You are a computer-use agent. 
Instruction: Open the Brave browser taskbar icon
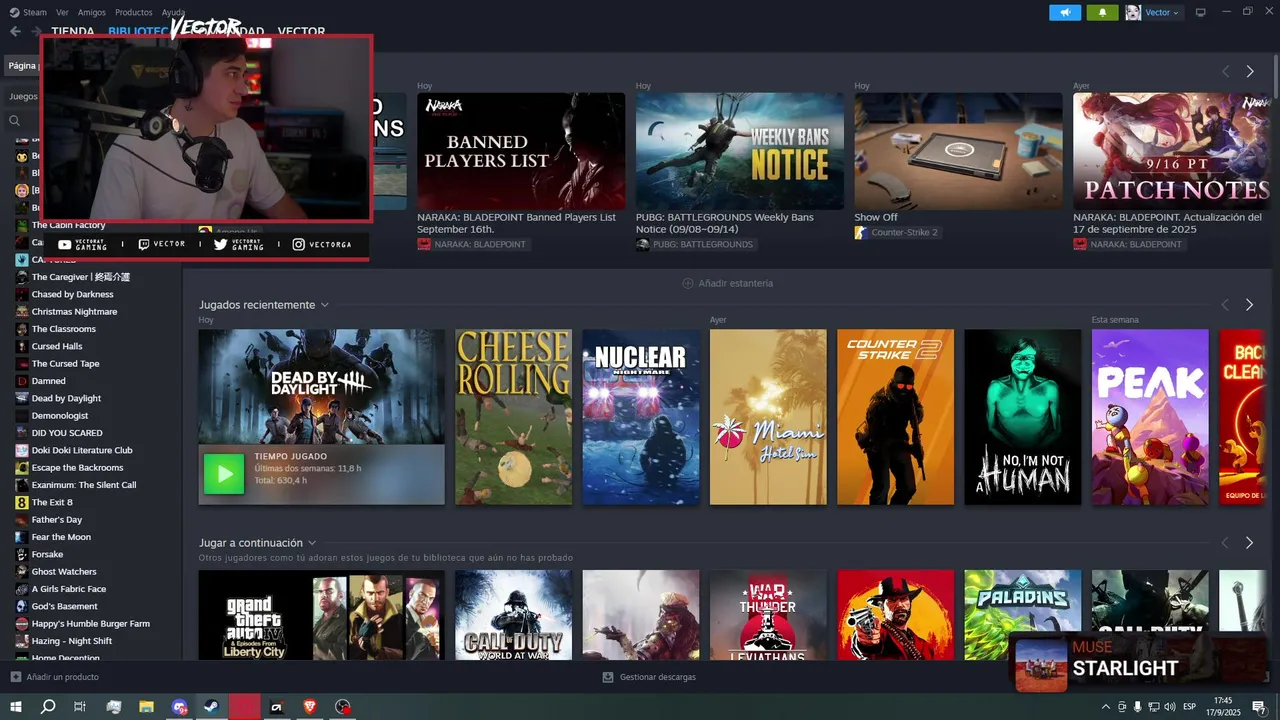click(310, 707)
